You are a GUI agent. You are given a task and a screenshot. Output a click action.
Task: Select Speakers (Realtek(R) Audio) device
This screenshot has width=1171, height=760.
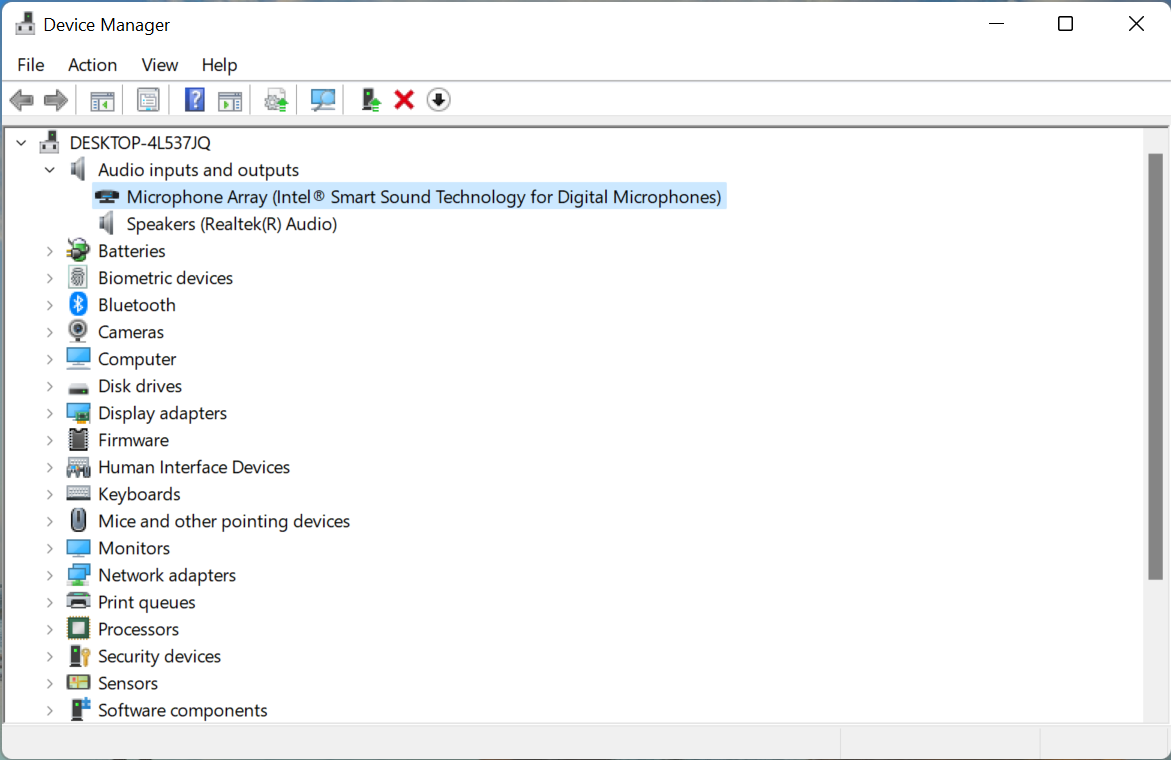(232, 223)
